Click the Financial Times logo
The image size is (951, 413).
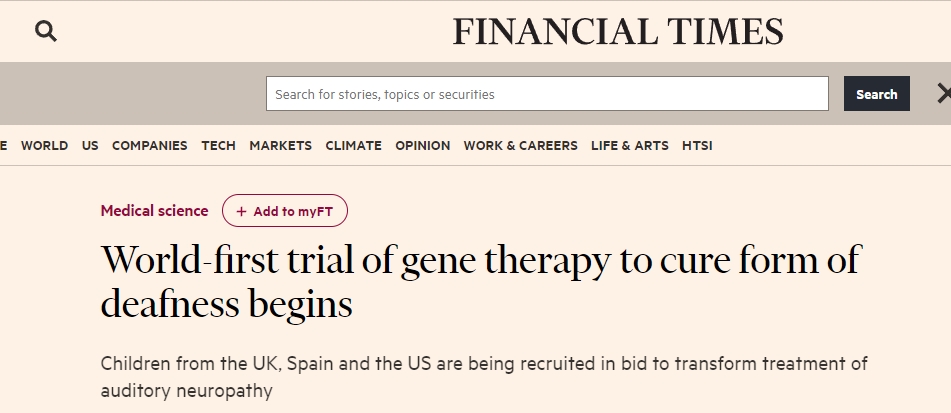pos(618,32)
